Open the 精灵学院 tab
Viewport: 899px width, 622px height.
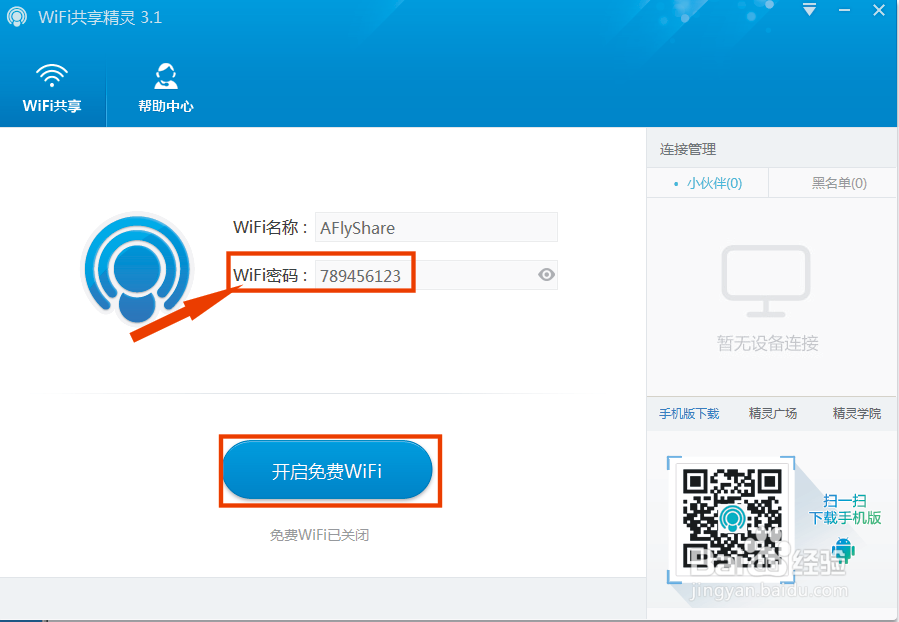point(857,413)
